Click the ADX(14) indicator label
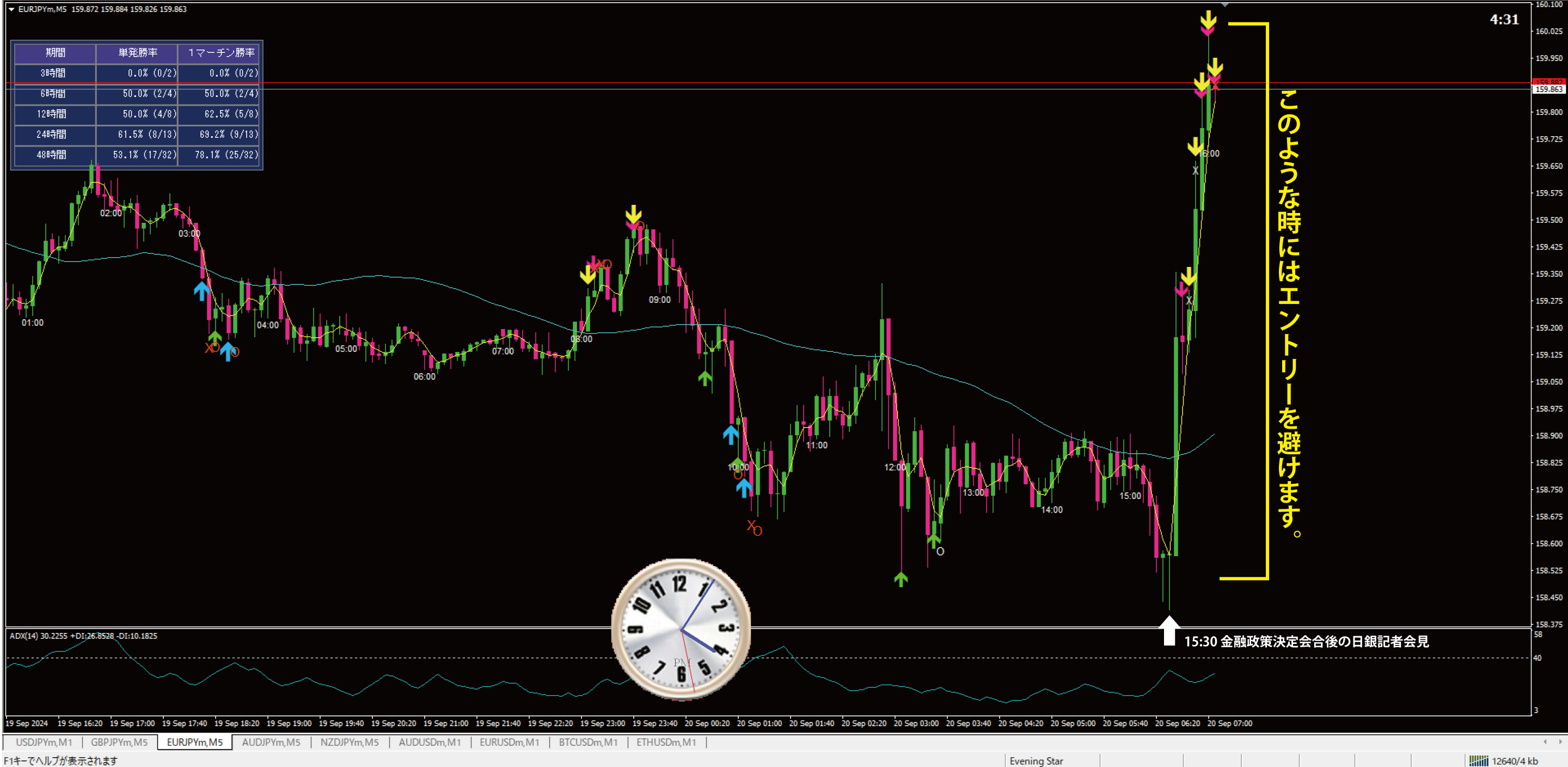This screenshot has width=1568, height=767. pyautogui.click(x=24, y=635)
